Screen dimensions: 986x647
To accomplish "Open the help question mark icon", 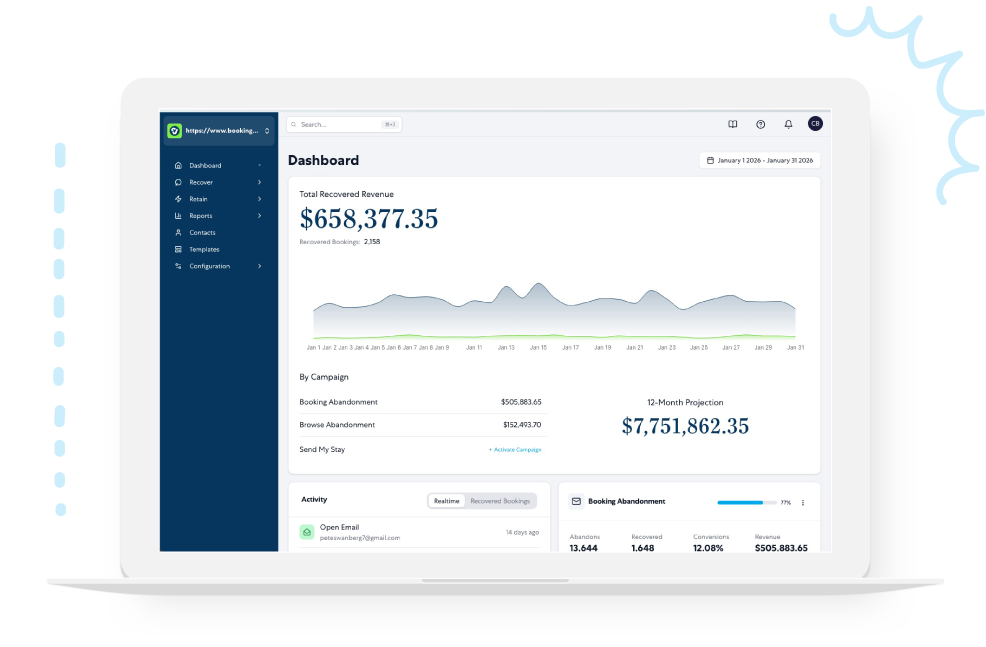I will click(x=760, y=124).
